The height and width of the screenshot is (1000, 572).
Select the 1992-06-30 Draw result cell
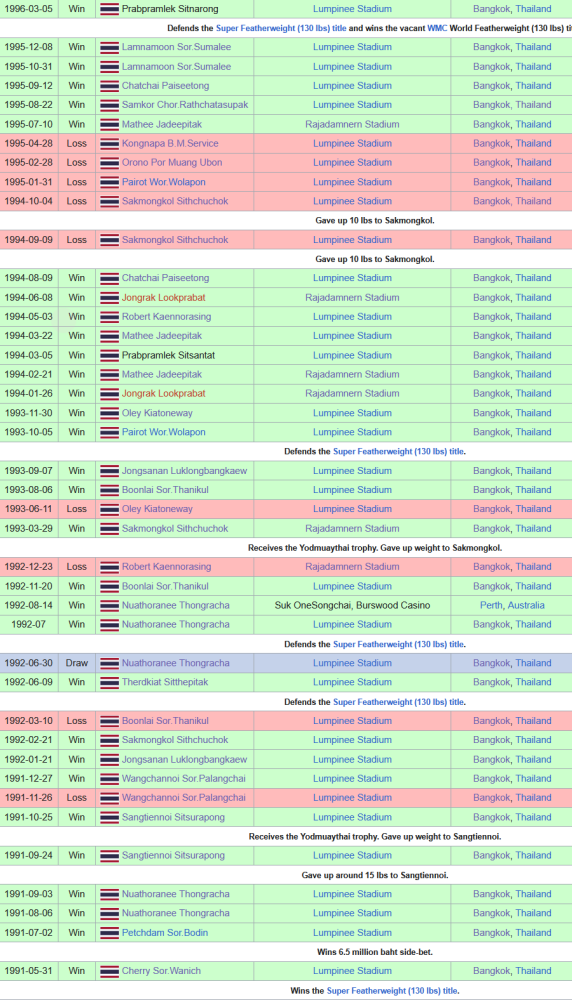tap(77, 663)
